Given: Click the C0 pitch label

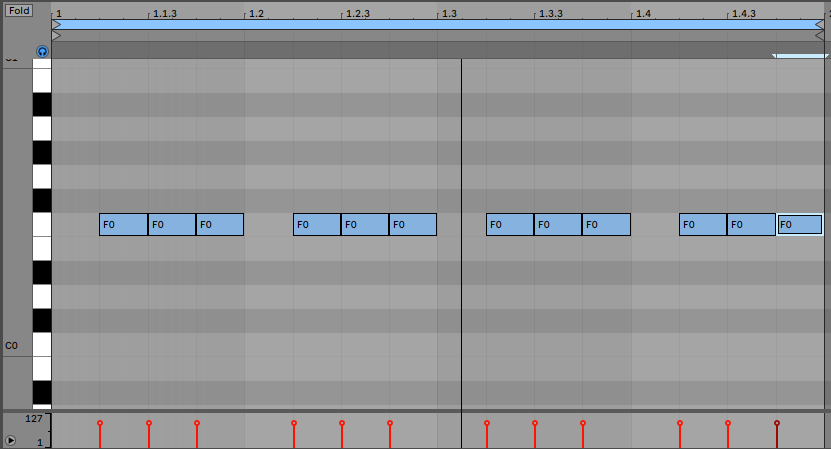Looking at the screenshot, I should 11,346.
